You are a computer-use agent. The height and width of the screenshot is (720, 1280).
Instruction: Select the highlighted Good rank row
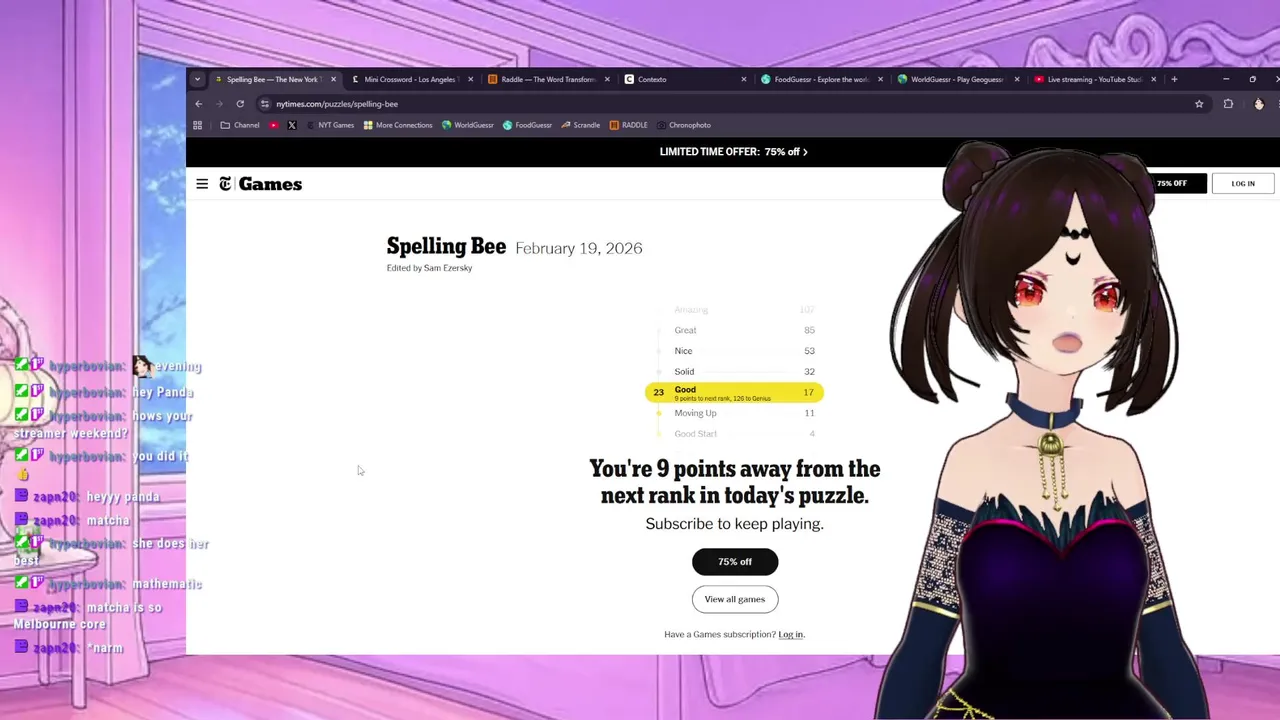point(734,392)
